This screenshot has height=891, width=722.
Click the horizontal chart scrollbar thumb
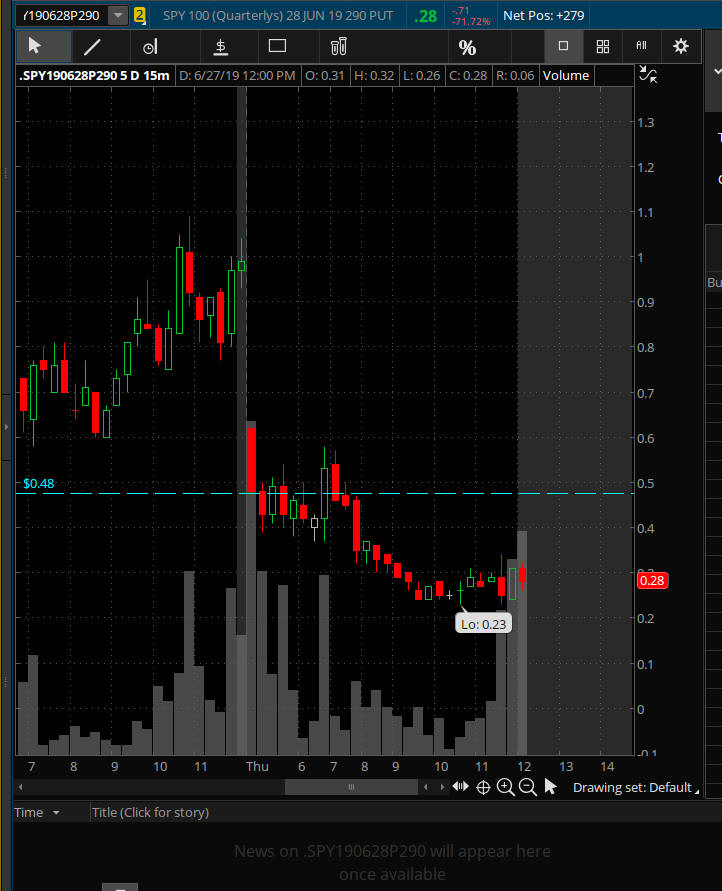[x=351, y=787]
